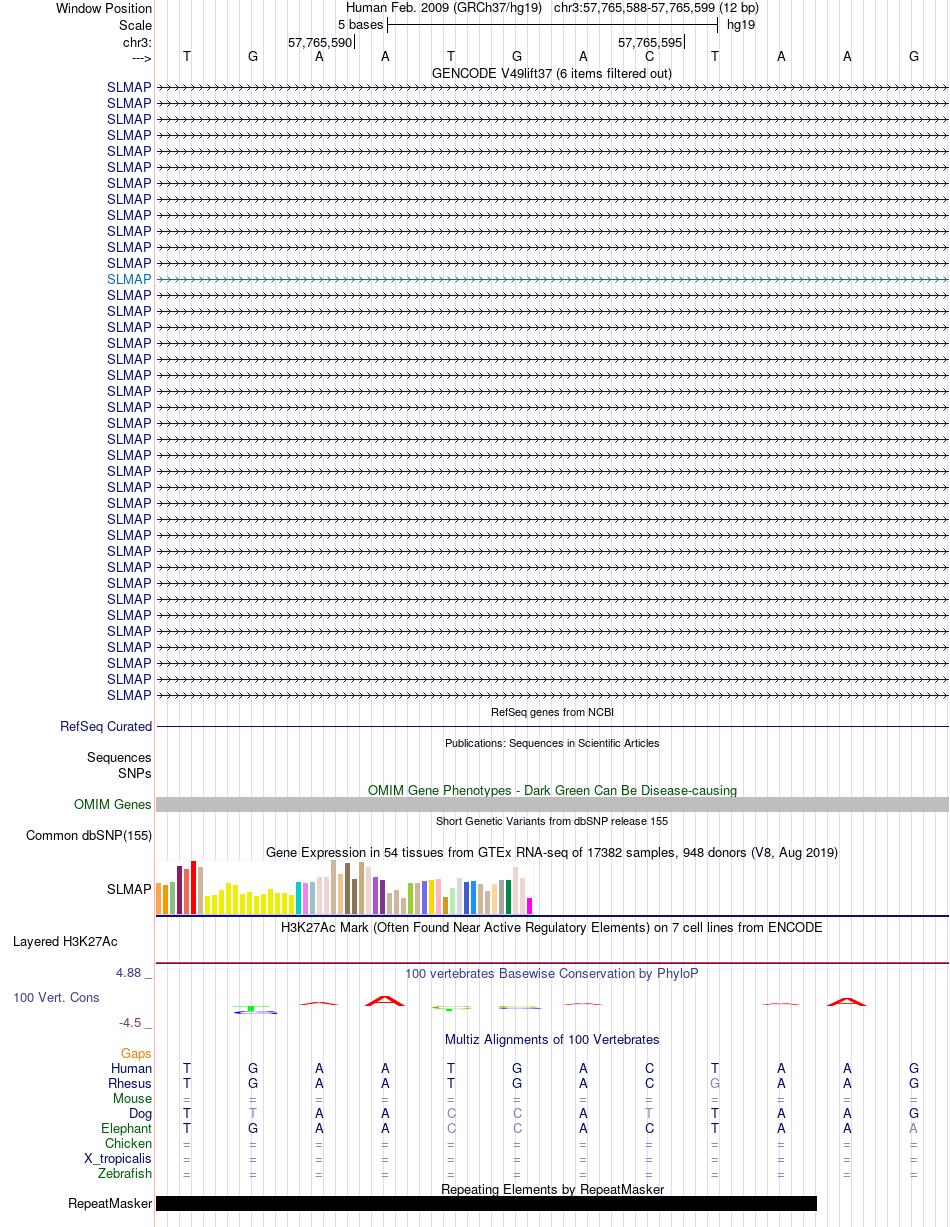Image resolution: width=950 pixels, height=1227 pixels.
Task: Click the Elephant species label
Action: click(127, 1128)
